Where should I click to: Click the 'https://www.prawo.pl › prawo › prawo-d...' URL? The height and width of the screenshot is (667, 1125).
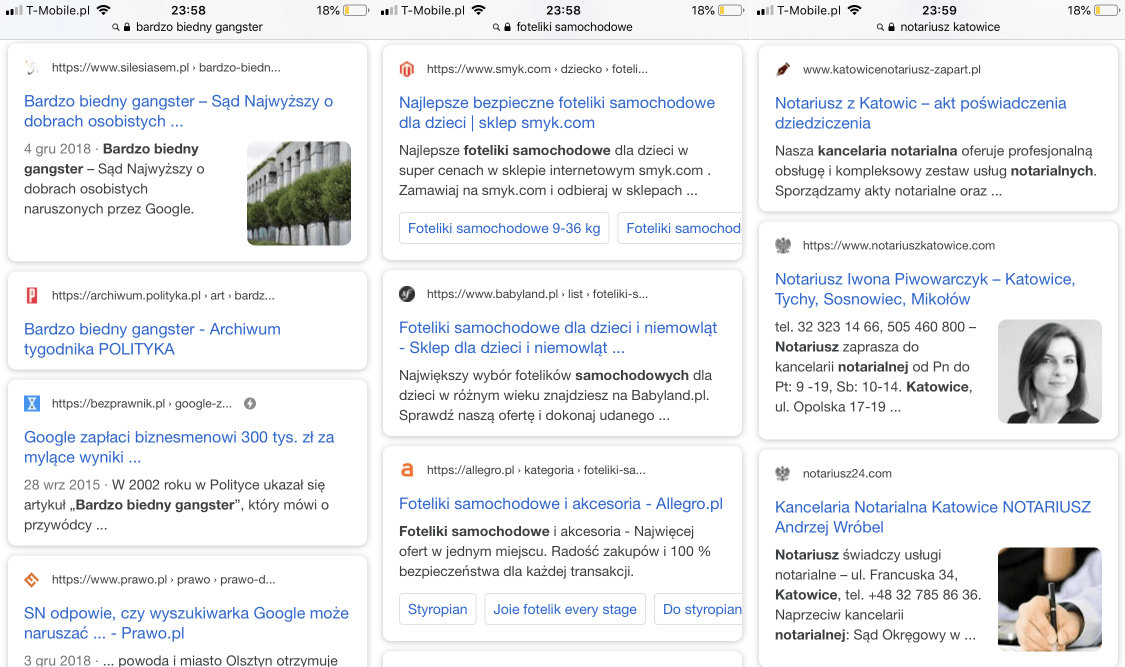tap(164, 580)
